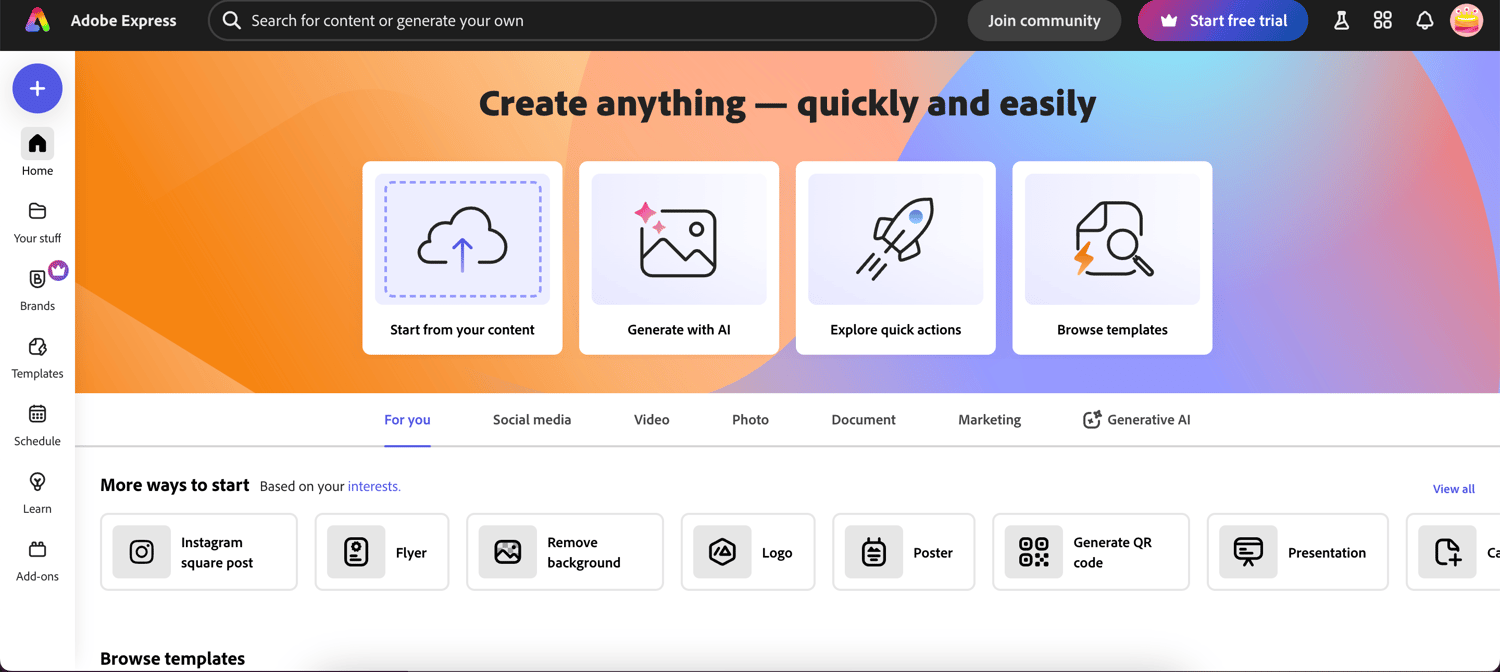Click the Instagram square post icon
The image size is (1500, 672).
[142, 552]
